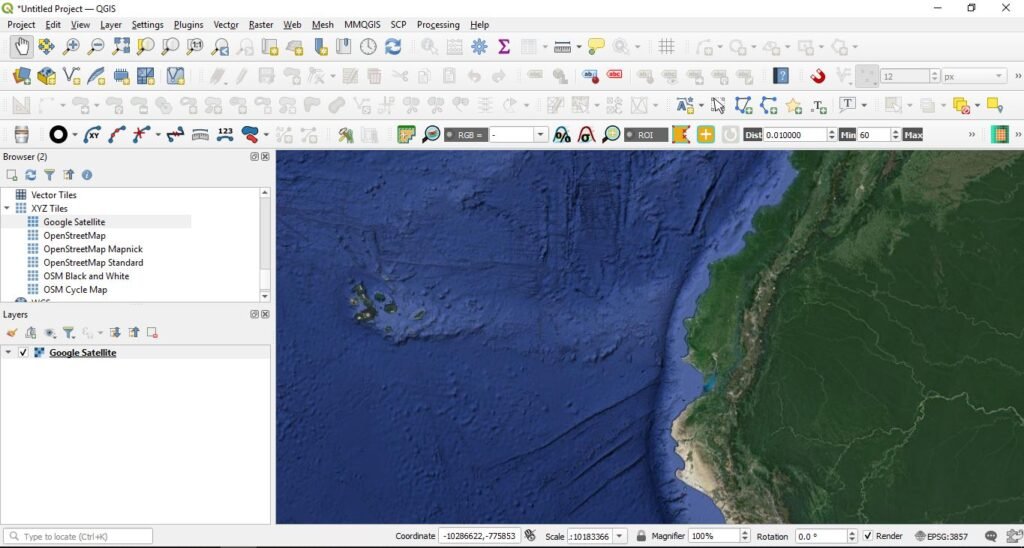The height and width of the screenshot is (548, 1024).
Task: Collapse the XYZ Tiles tree node
Action: [7, 208]
